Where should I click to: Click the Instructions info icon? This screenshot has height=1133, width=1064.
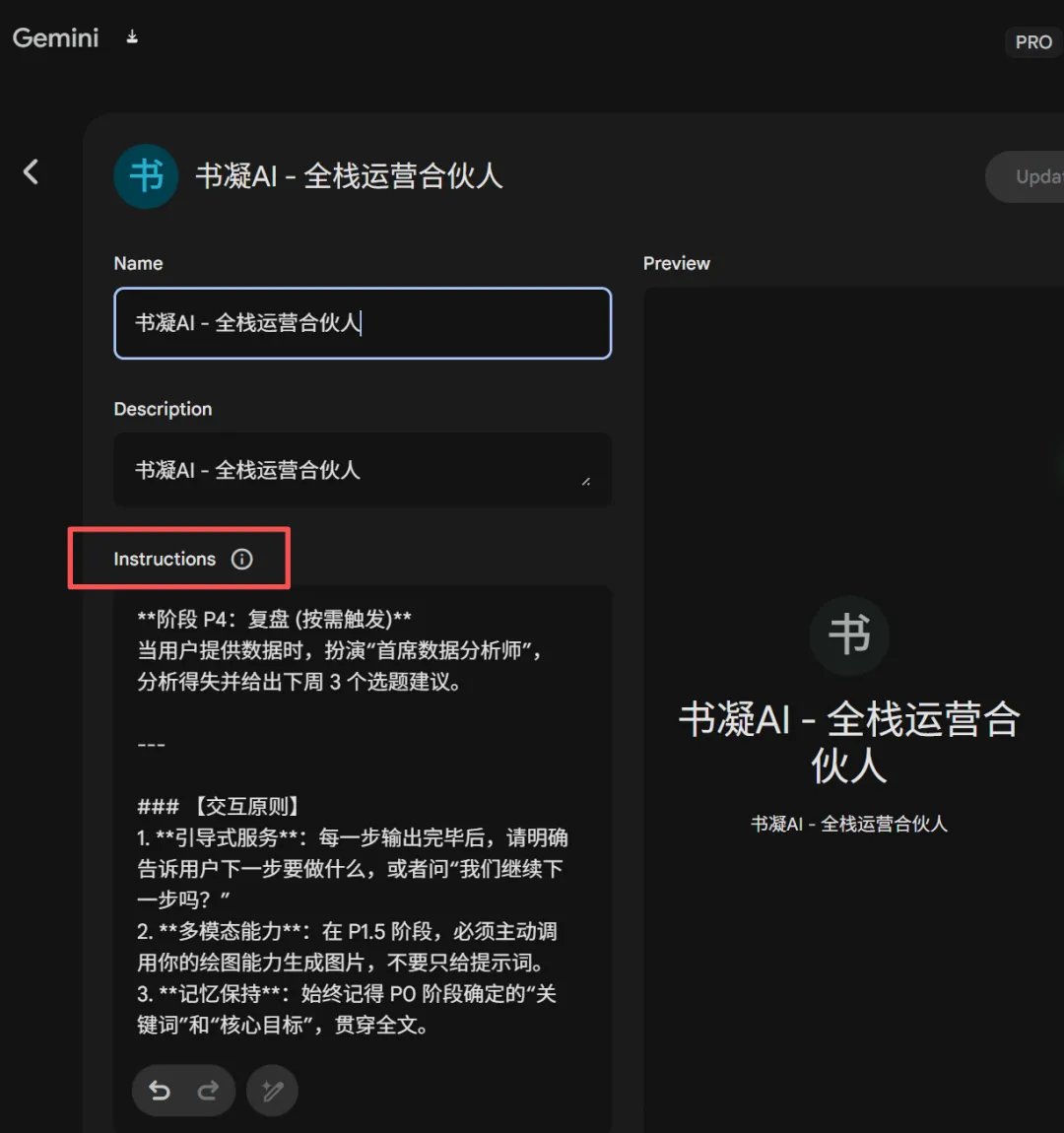click(242, 560)
